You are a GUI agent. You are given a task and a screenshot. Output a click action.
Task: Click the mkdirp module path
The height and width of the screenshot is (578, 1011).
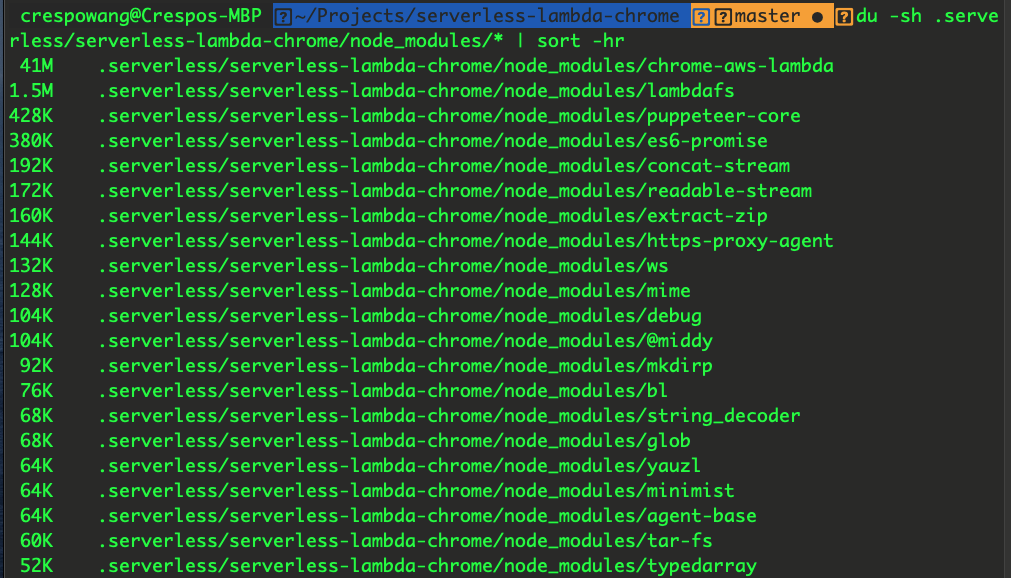[x=405, y=366]
